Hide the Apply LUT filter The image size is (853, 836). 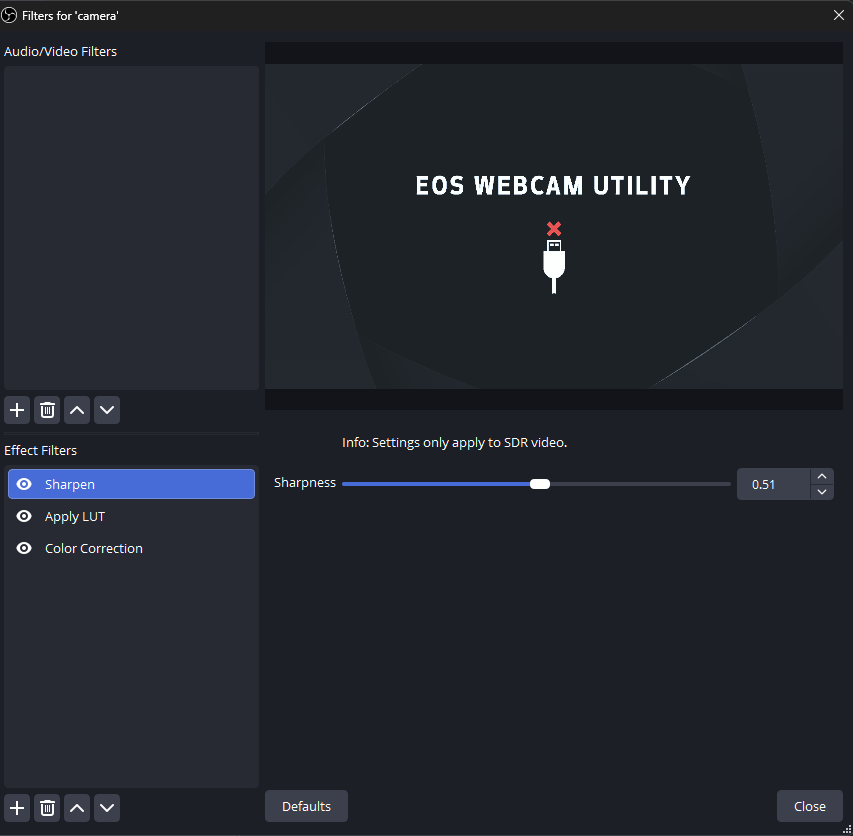[x=24, y=516]
